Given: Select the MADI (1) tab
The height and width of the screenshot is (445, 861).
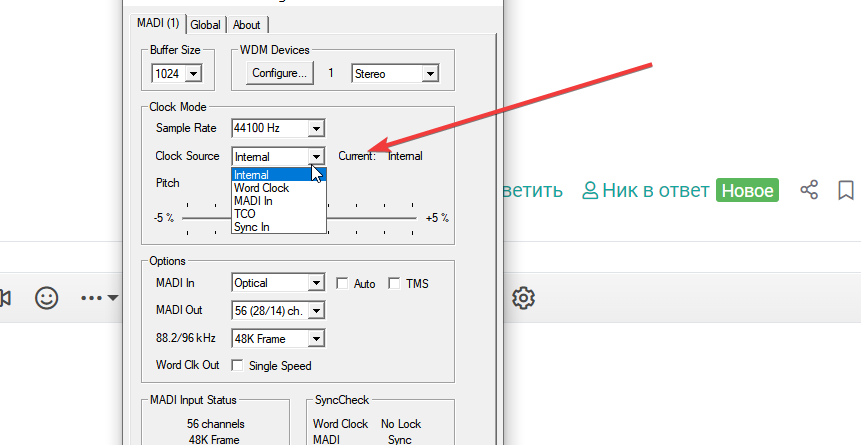Looking at the screenshot, I should click(x=158, y=23).
